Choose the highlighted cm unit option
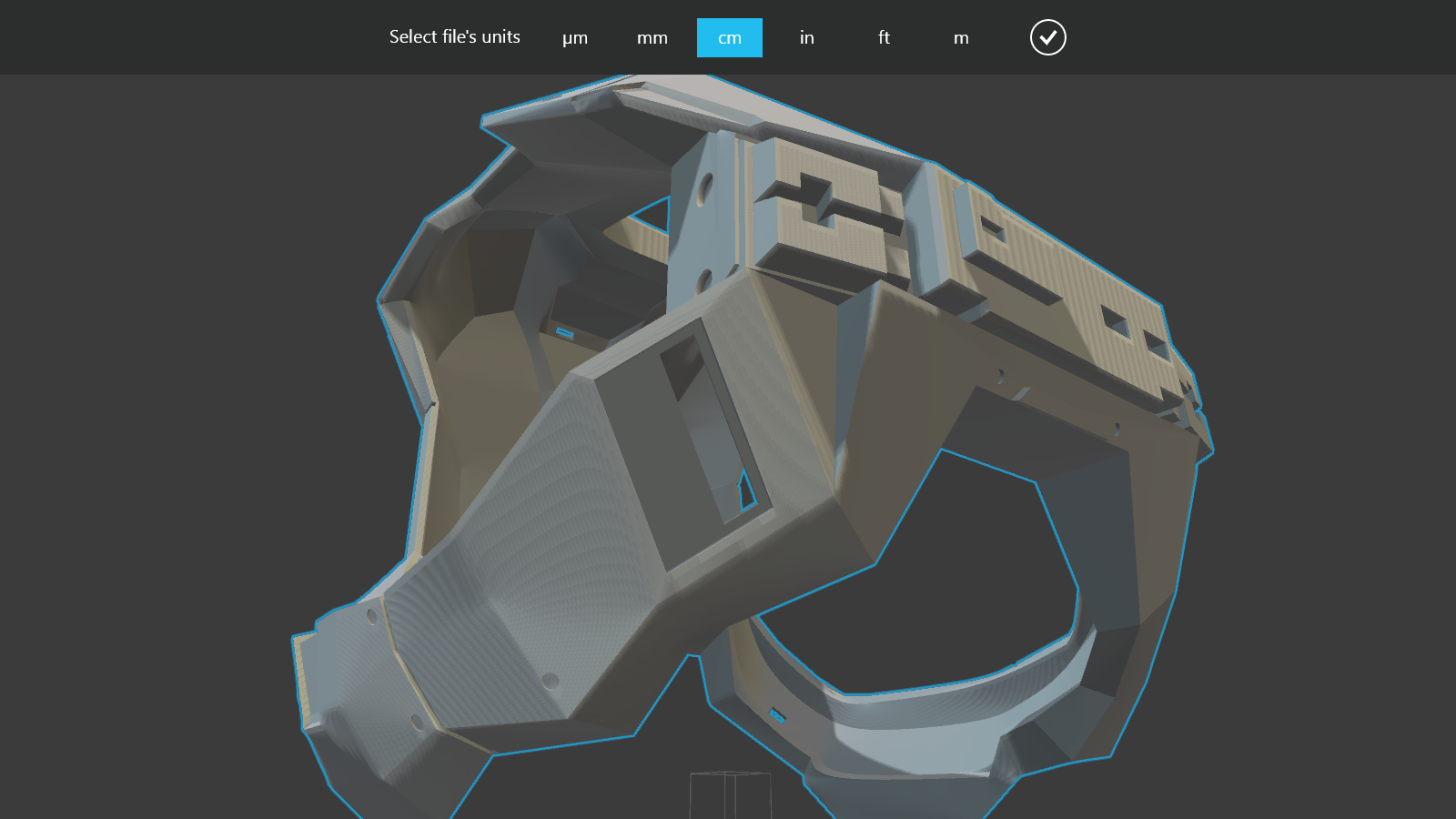The width and height of the screenshot is (1456, 819). point(730,37)
